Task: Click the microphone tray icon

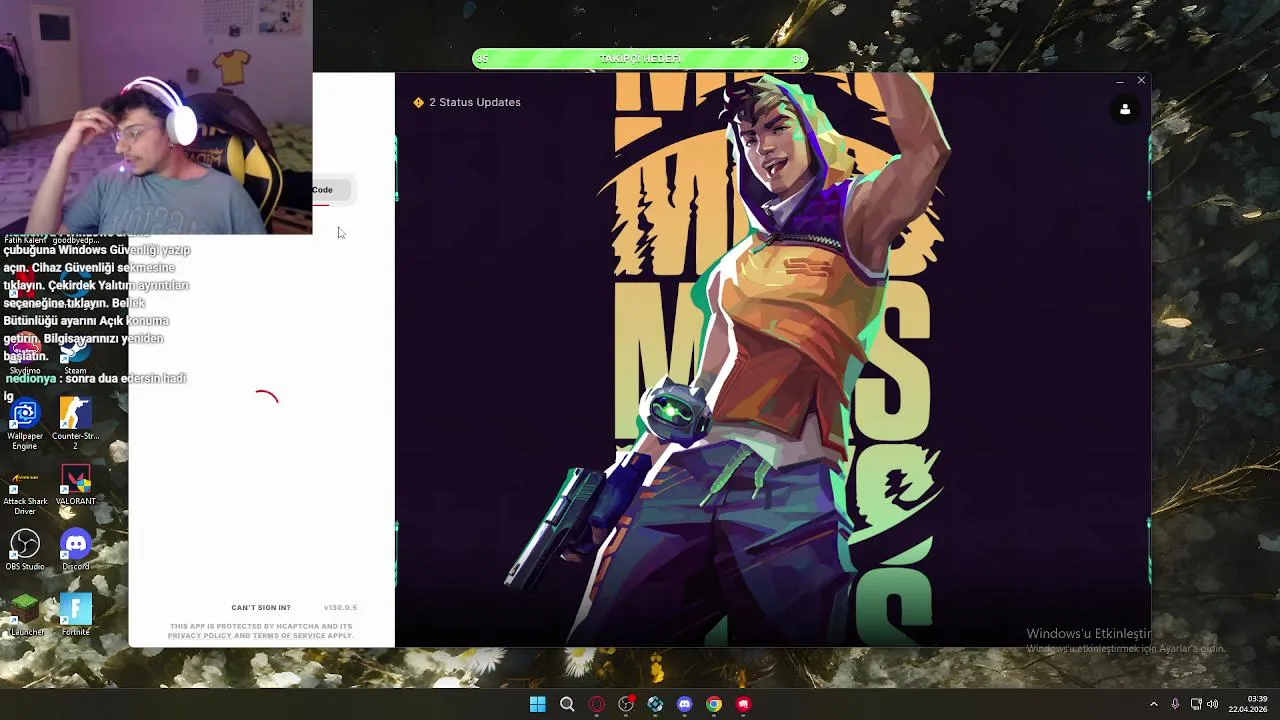Action: click(1175, 704)
